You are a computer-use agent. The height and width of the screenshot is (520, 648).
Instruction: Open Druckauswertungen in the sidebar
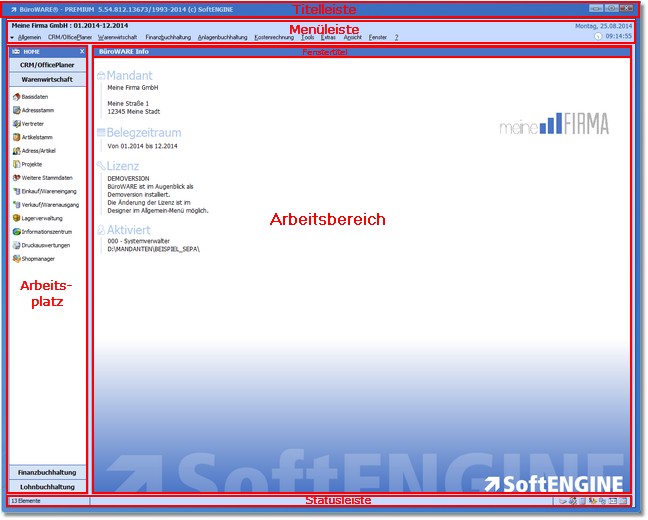[44, 244]
